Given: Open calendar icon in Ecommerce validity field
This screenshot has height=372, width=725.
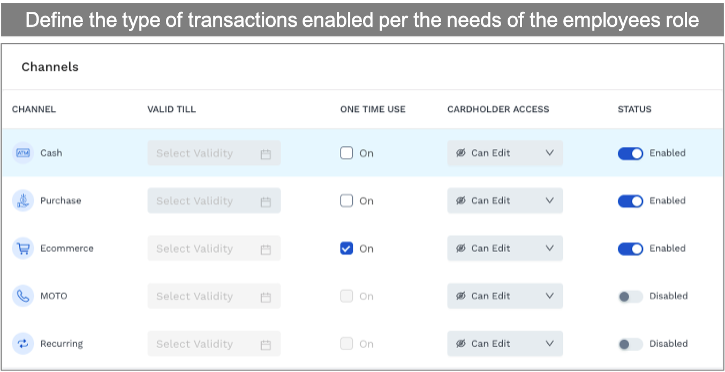Looking at the screenshot, I should point(265,250).
